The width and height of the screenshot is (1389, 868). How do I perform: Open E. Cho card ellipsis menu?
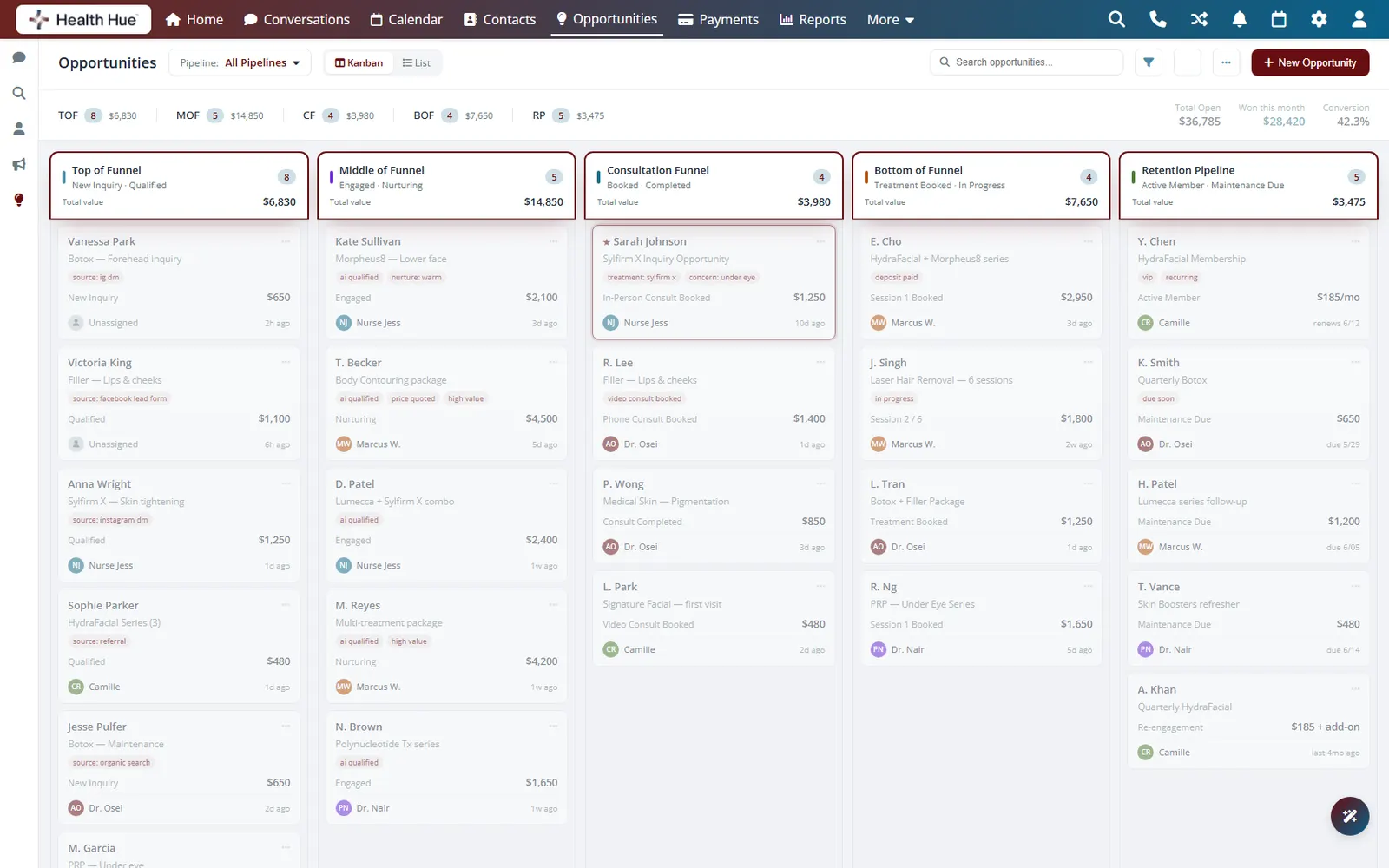pyautogui.click(x=1088, y=241)
